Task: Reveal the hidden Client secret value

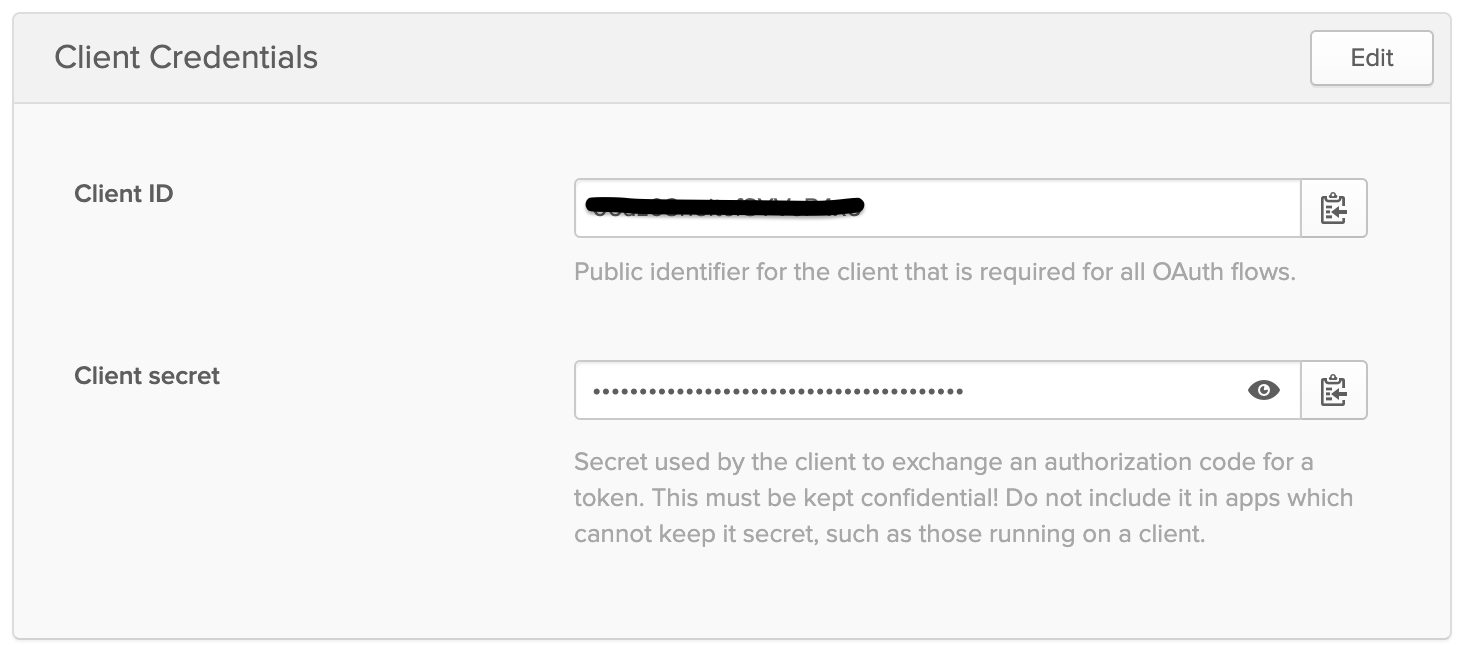Action: (x=1264, y=391)
